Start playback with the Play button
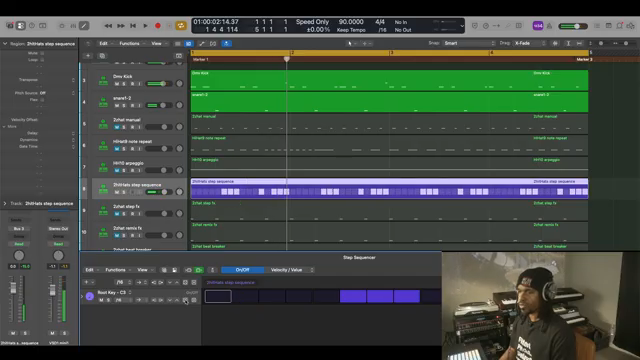 click(145, 26)
